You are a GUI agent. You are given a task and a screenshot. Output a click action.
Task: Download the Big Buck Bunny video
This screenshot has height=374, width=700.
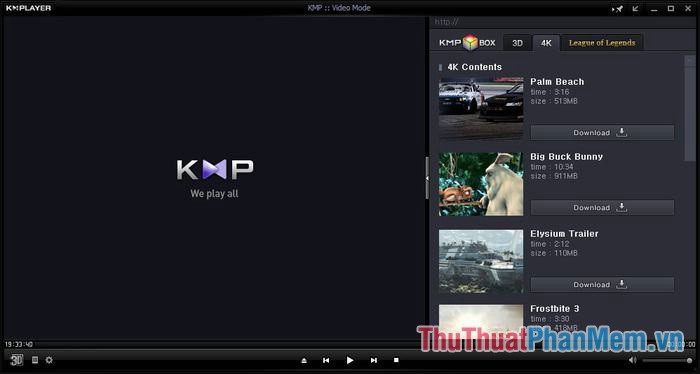click(602, 208)
